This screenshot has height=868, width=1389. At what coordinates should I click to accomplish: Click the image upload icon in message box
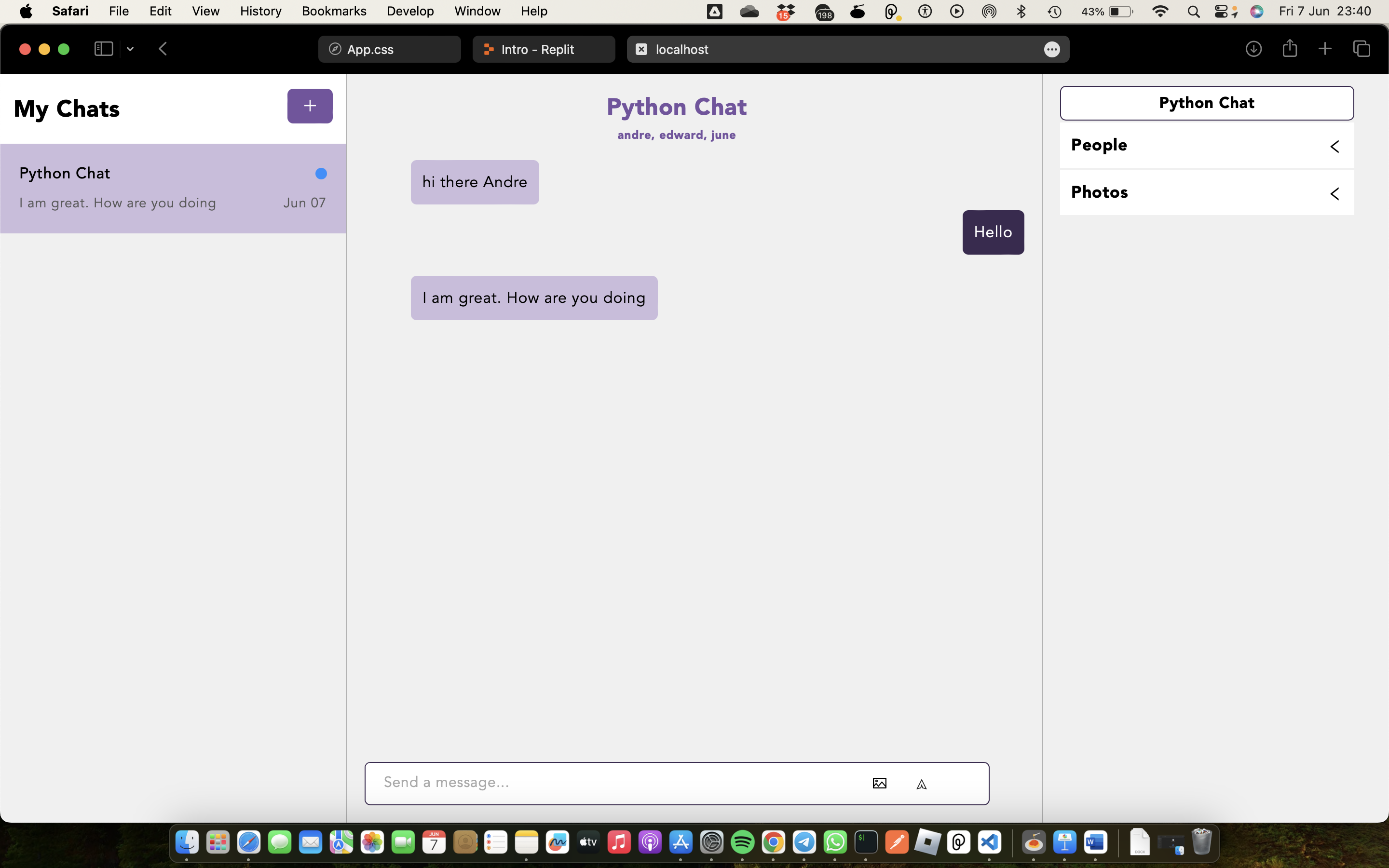pos(879,783)
